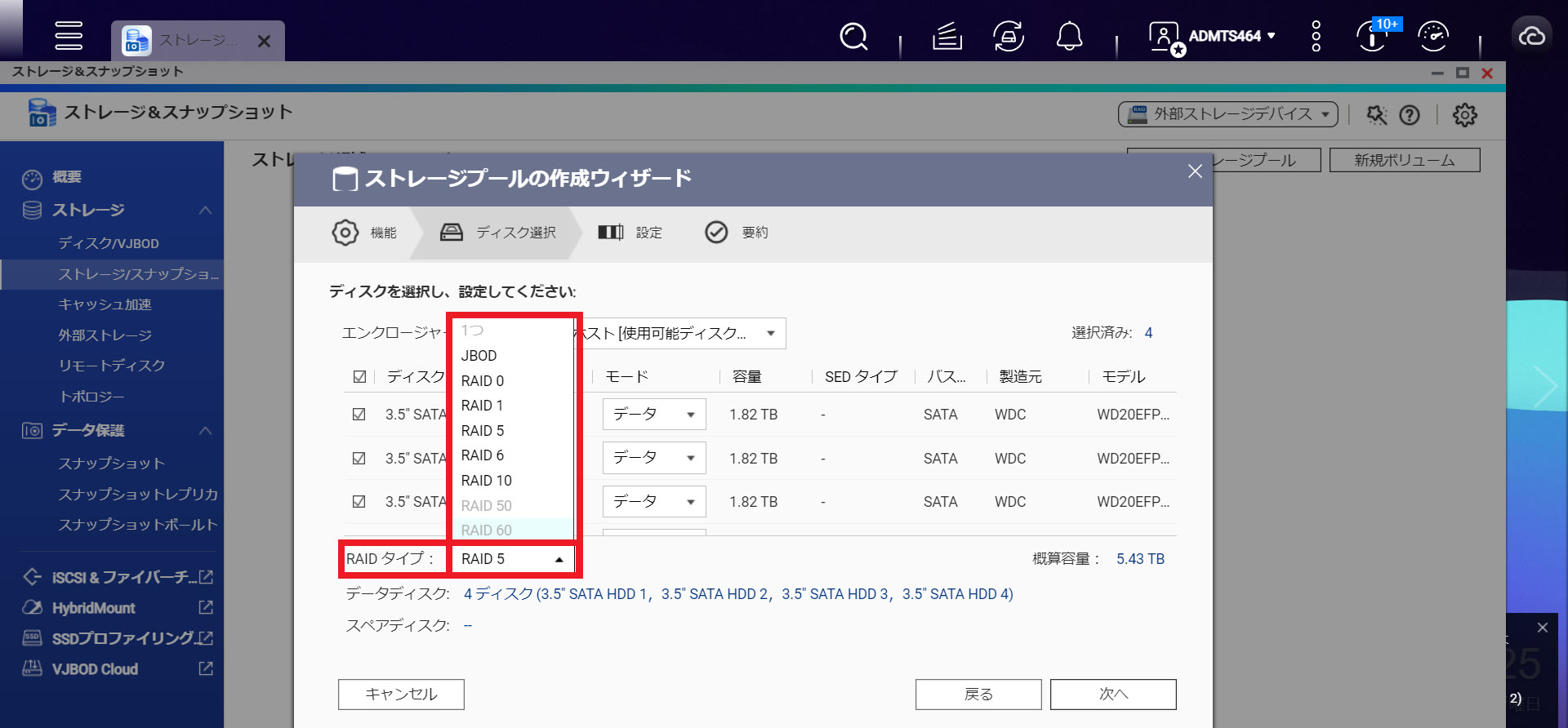The width and height of the screenshot is (1568, 728).
Task: Open mode dropdown for first disk row
Action: 654,415
